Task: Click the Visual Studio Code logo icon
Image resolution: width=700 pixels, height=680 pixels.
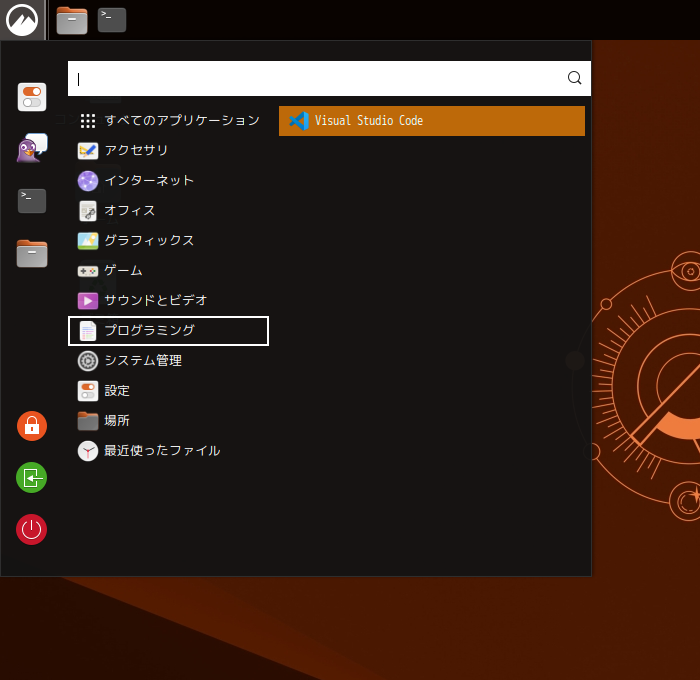Action: coord(299,121)
